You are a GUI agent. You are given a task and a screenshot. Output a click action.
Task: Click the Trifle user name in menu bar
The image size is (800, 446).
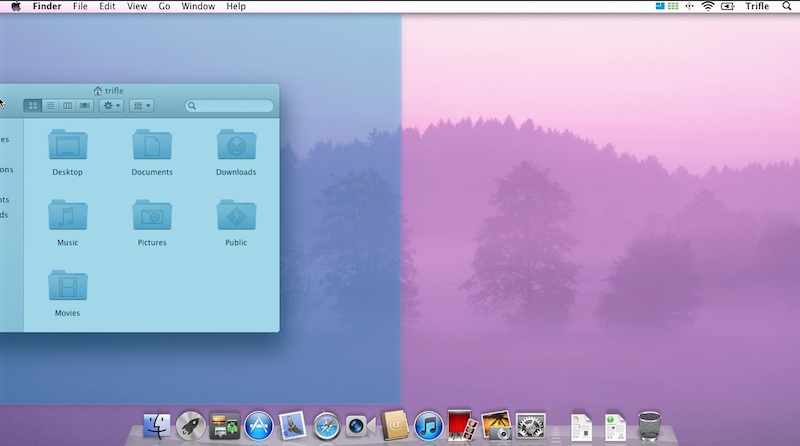757,6
